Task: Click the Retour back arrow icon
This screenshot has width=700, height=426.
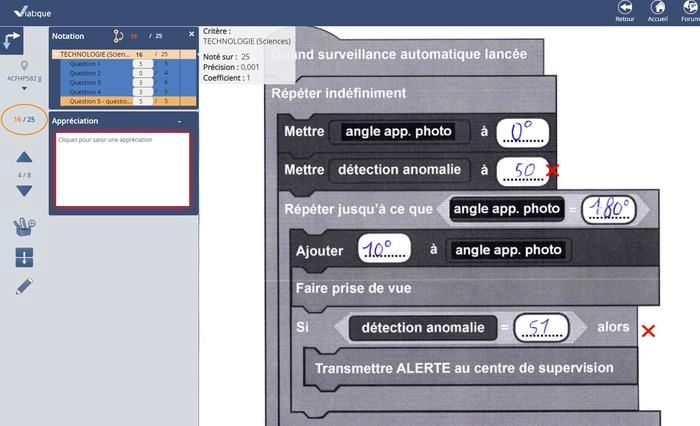Action: coord(625,8)
